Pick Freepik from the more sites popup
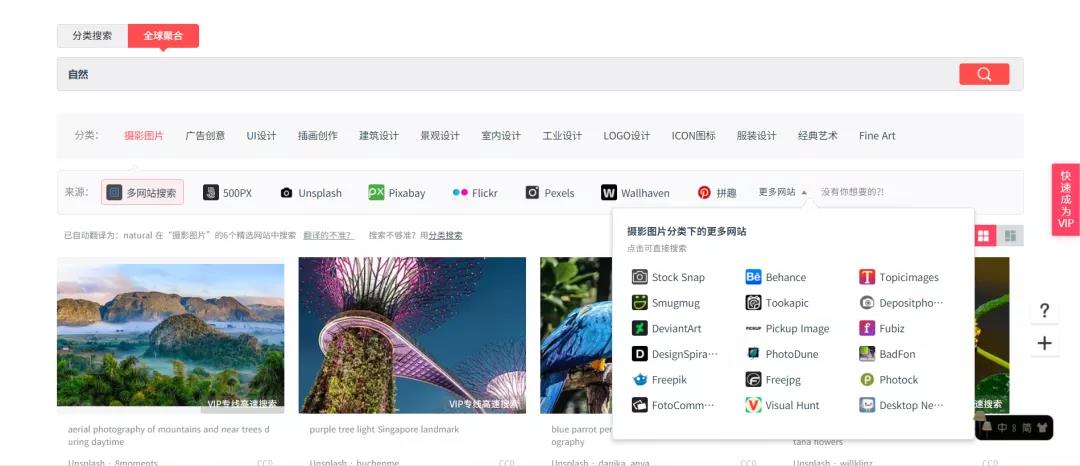This screenshot has width=1080, height=466. 660,380
